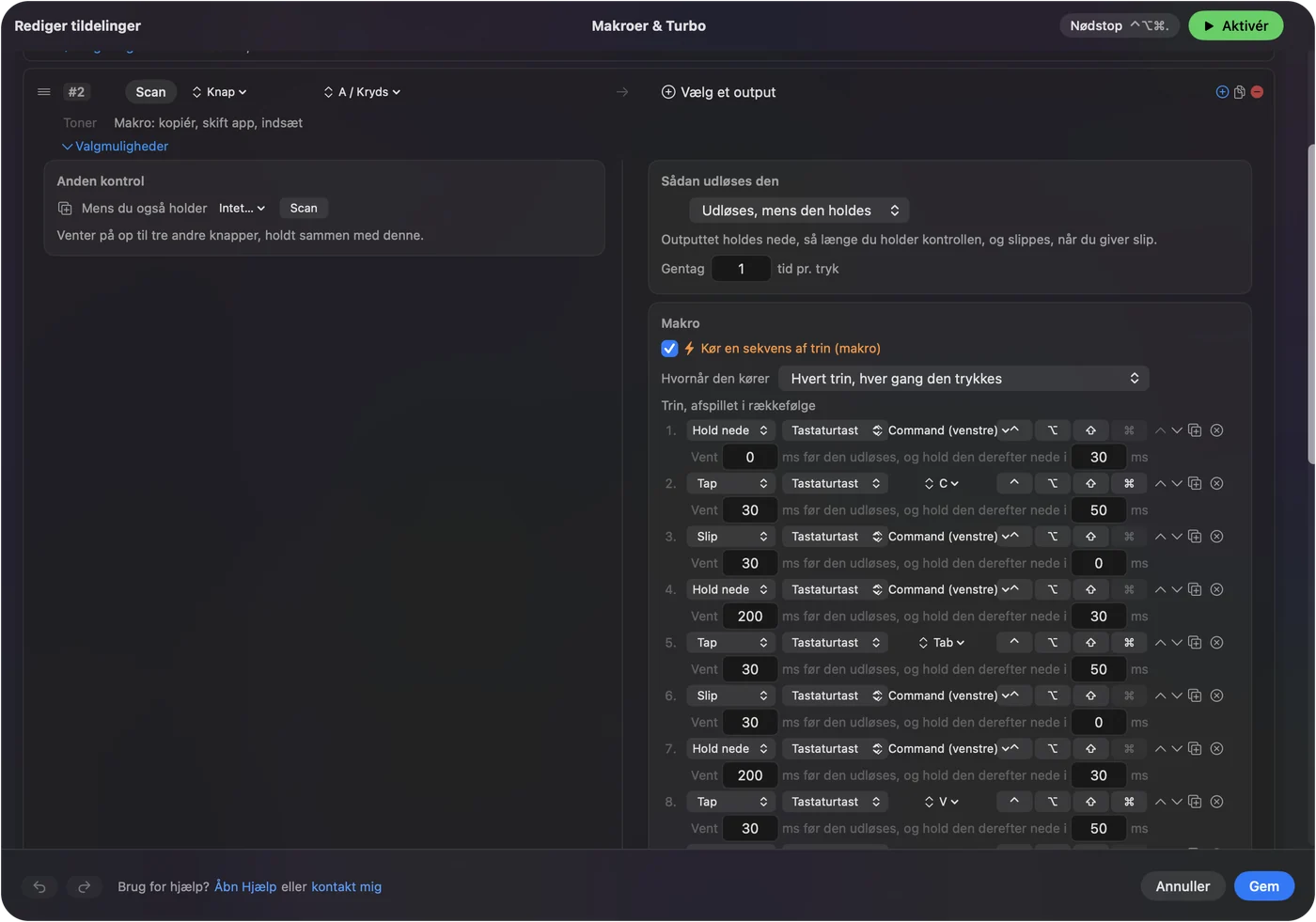Open the kontakt mig link
The width and height of the screenshot is (1316, 922).
(347, 886)
